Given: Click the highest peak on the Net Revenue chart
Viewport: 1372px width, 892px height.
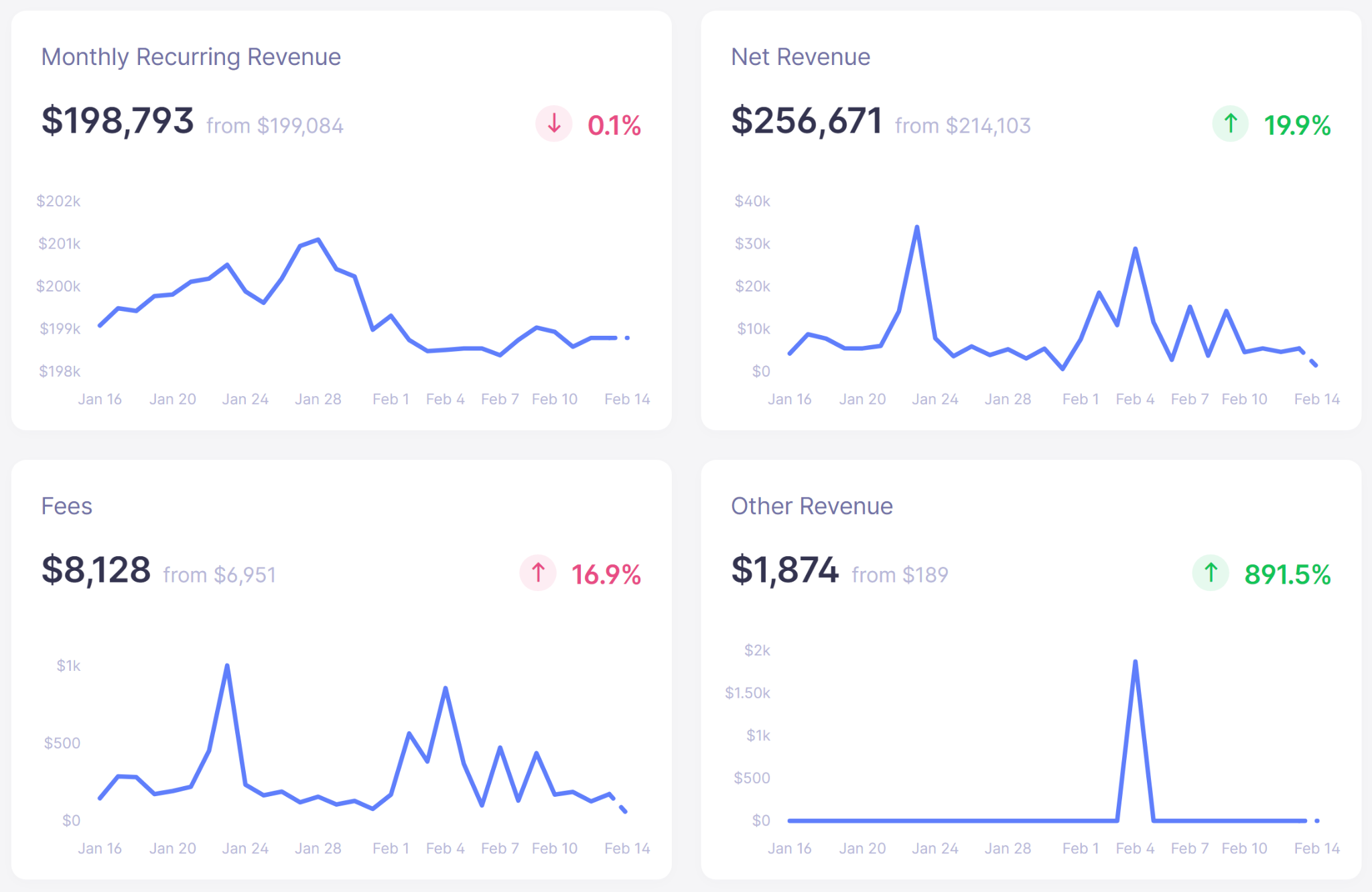Looking at the screenshot, I should click(x=916, y=227).
